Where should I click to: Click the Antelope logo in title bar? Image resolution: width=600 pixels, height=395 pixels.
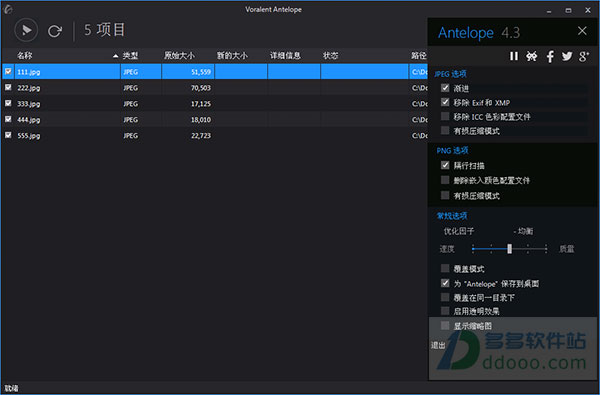pyautogui.click(x=7, y=9)
